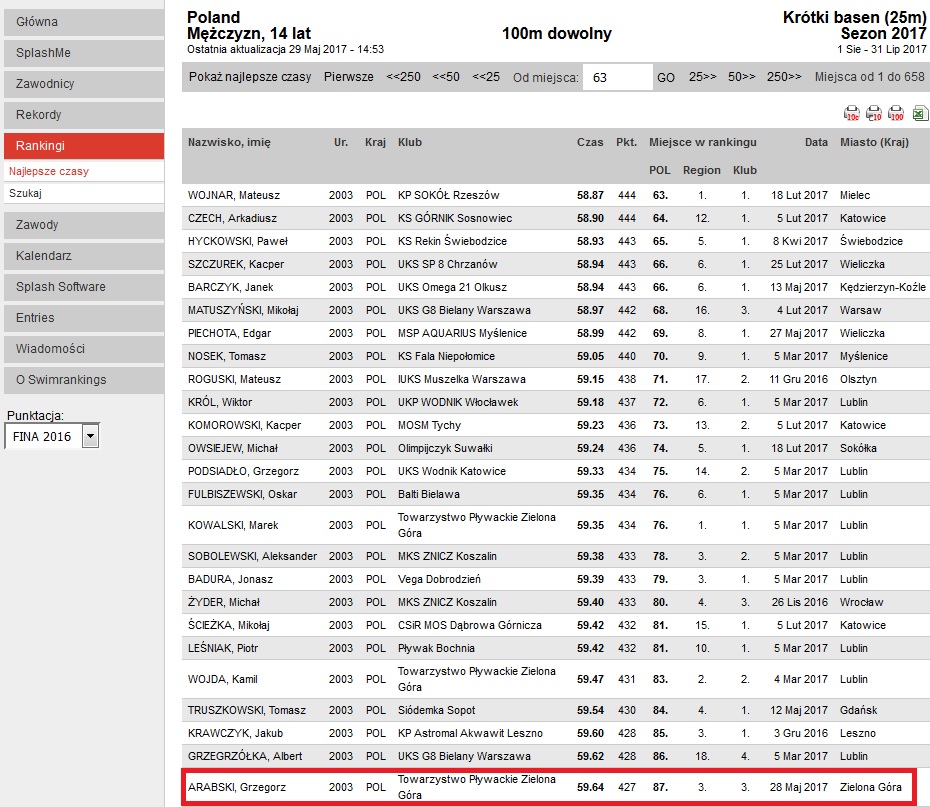
Task: Open club KP Astromal Akwawit Leszno
Action: pos(470,733)
